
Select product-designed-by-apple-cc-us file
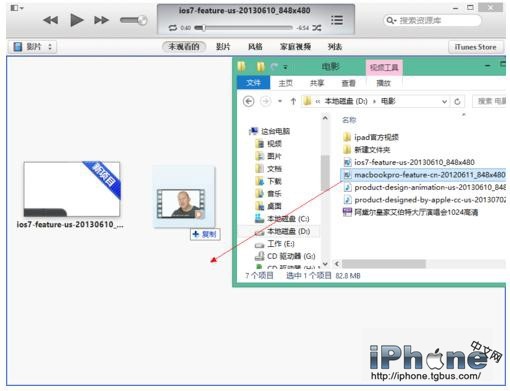(x=424, y=200)
